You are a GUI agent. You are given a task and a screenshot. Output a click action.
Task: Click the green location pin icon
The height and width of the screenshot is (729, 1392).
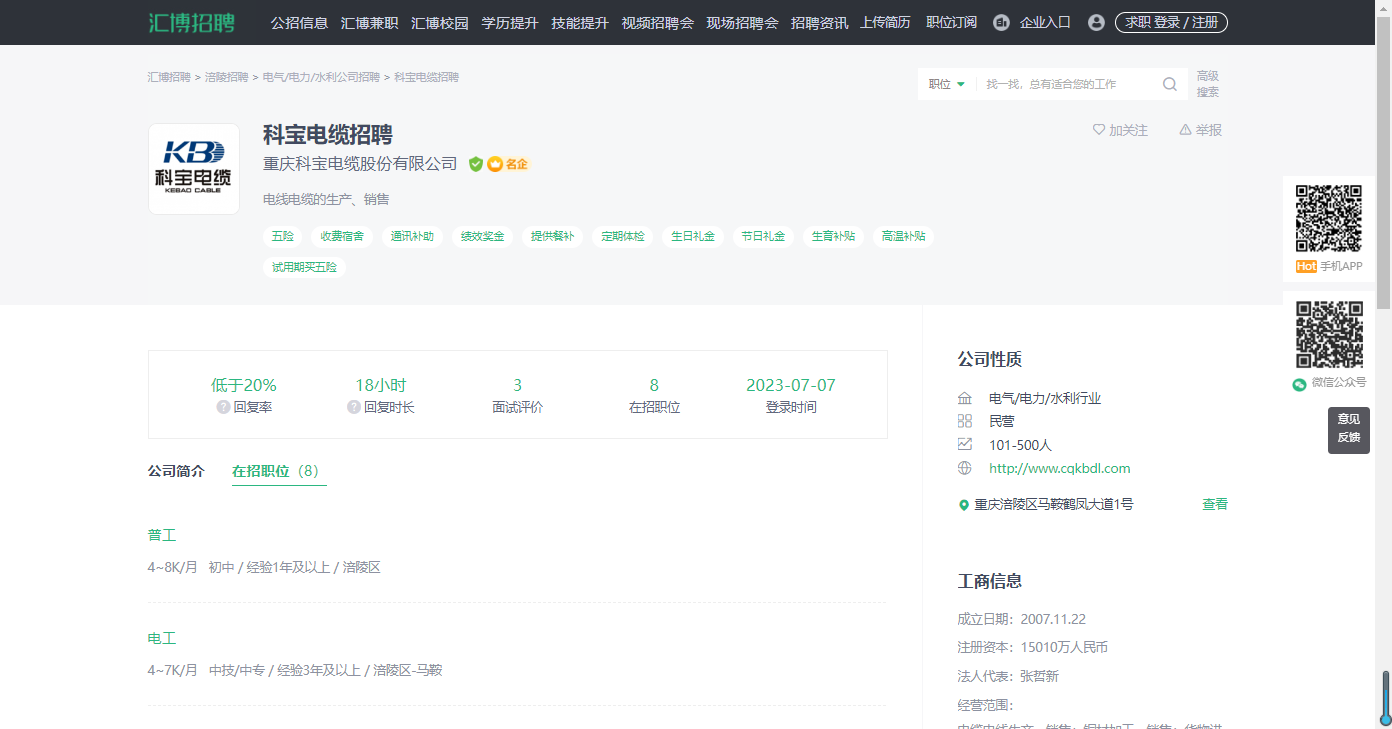click(x=964, y=505)
